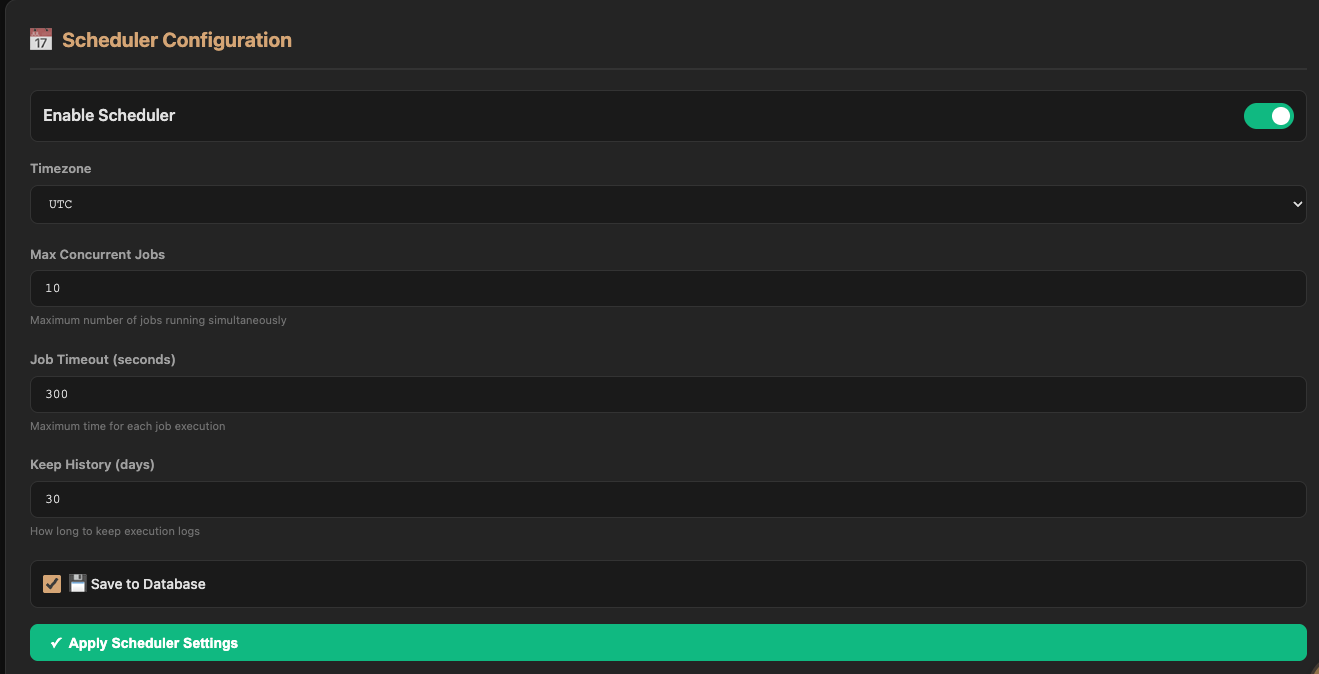Click the hint about jobs running simultaneously
Screen dimensions: 1319x674
158,320
